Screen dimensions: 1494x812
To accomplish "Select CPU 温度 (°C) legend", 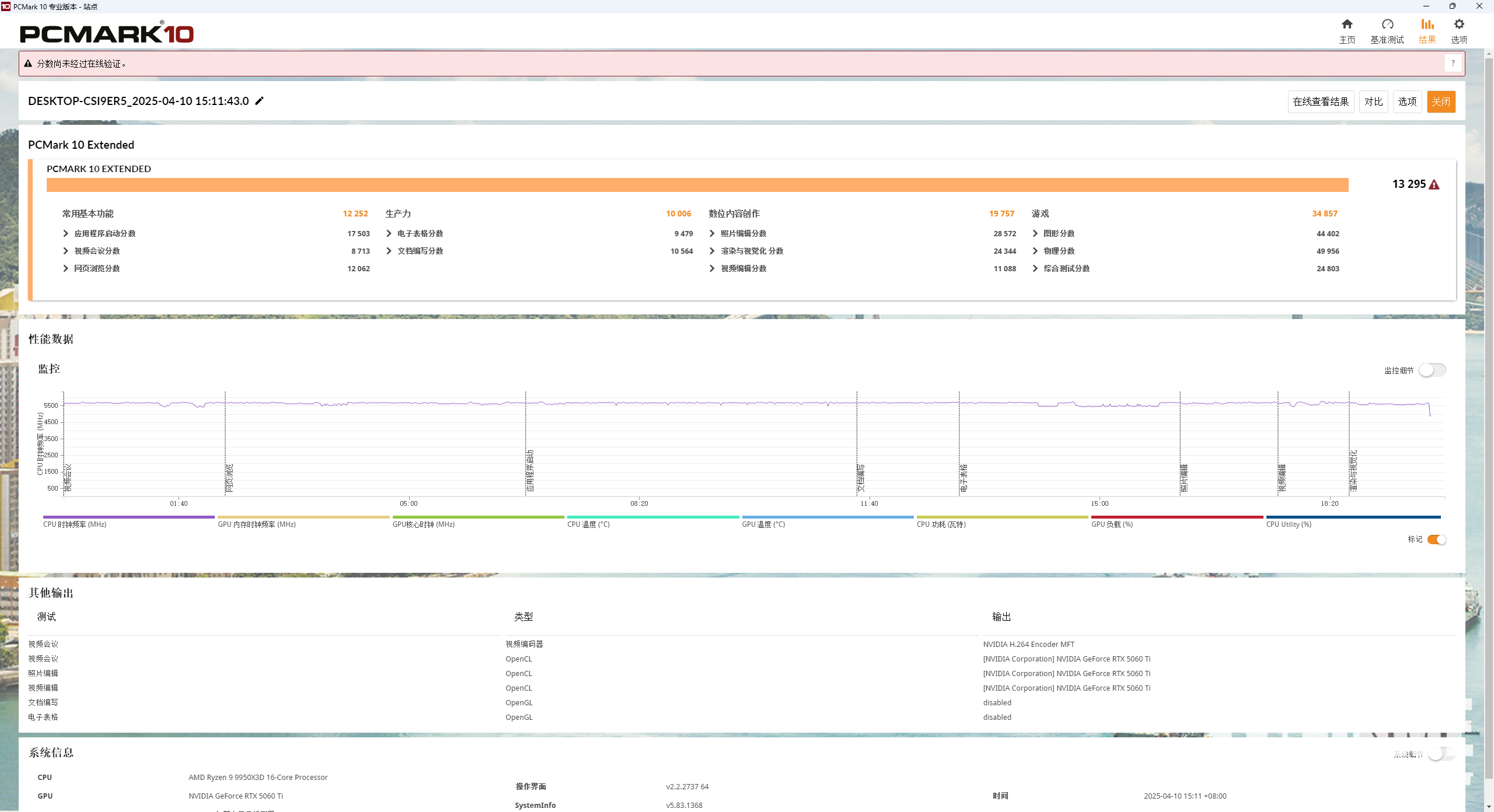I will tap(653, 521).
